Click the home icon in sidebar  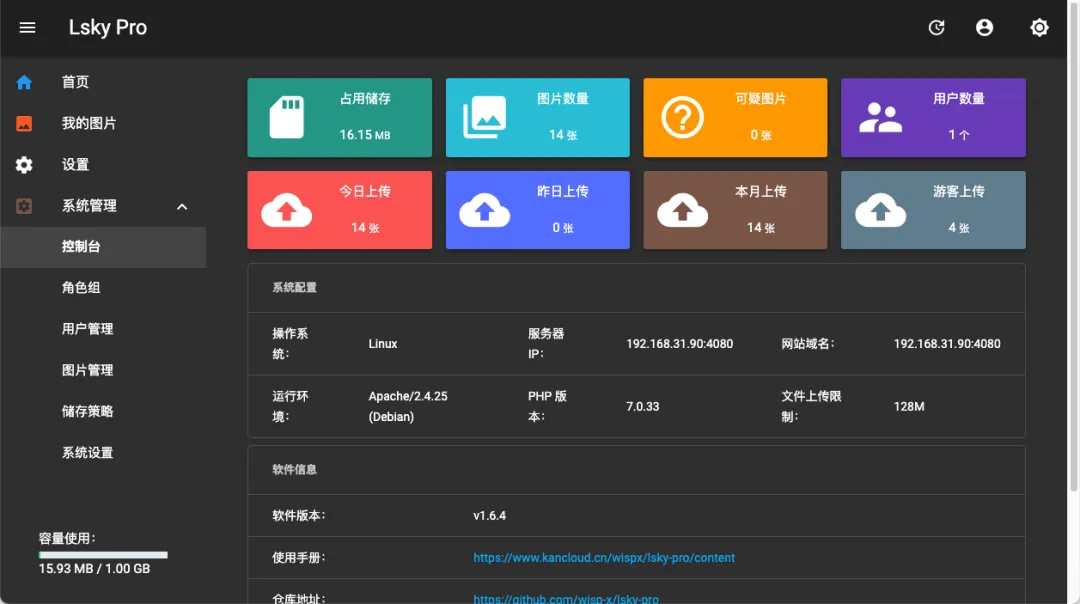pos(24,82)
